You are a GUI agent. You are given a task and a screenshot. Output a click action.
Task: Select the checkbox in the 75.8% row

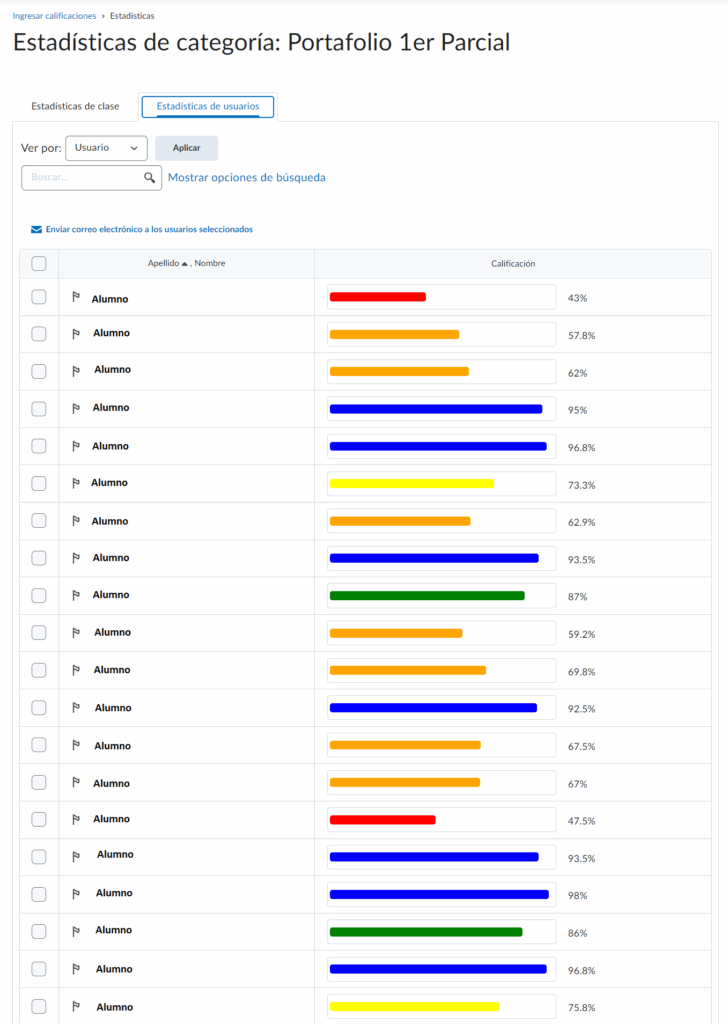pos(39,1006)
